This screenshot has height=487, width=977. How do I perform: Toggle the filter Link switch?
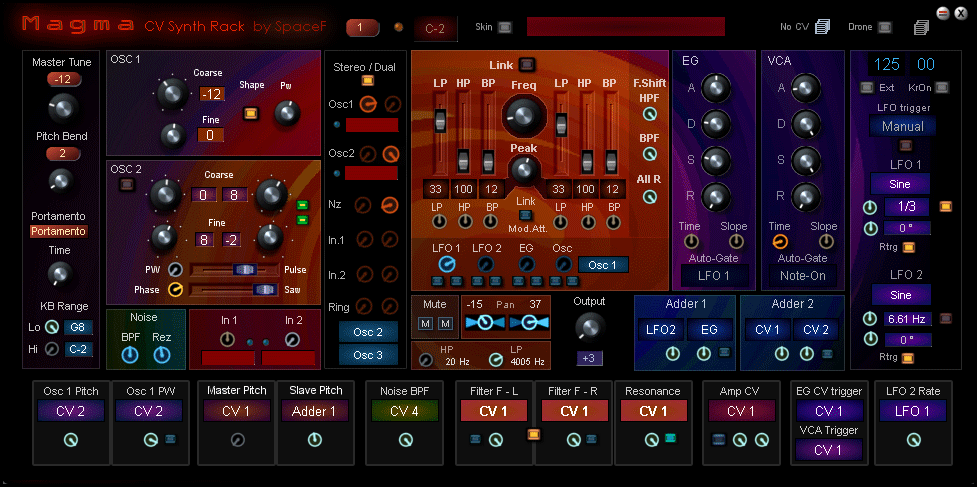(x=527, y=65)
